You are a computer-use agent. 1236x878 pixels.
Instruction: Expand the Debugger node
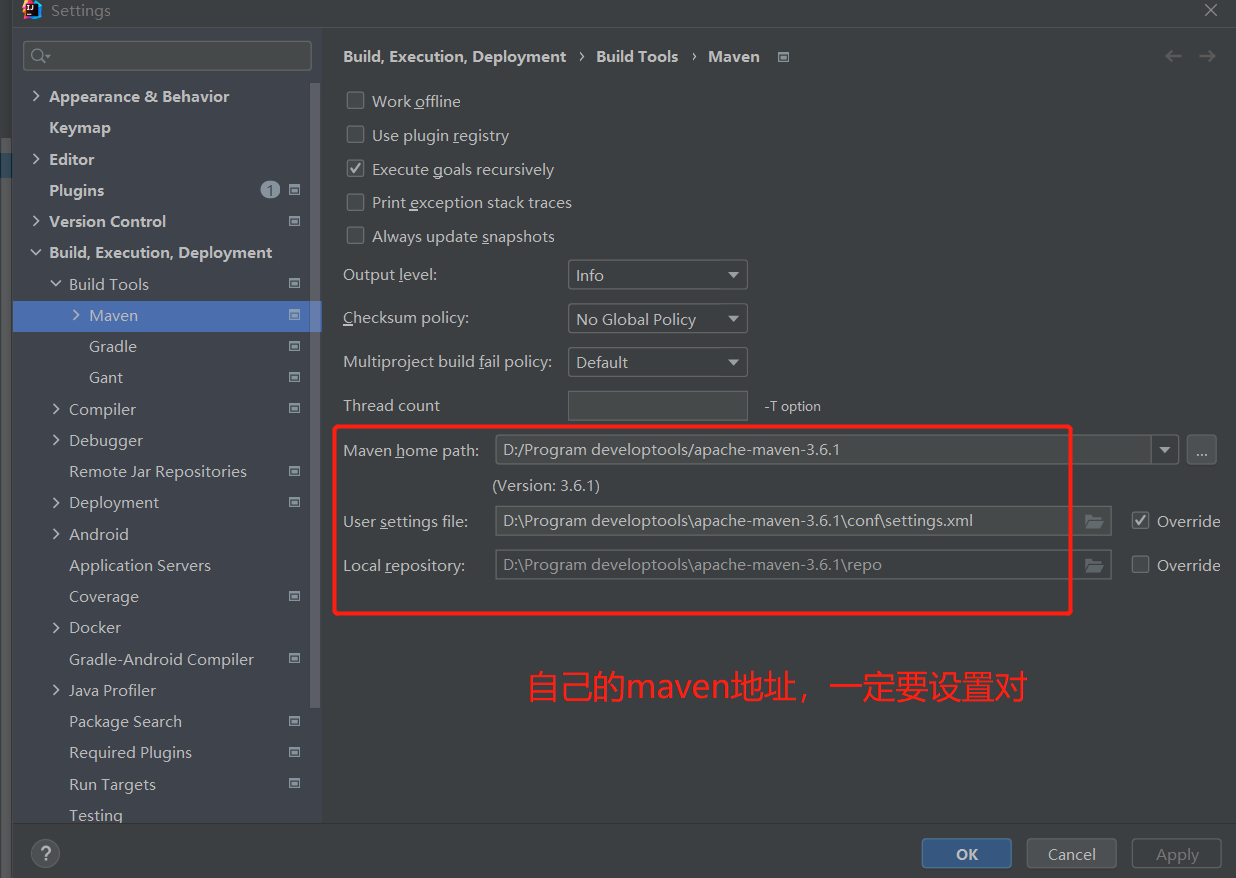[x=56, y=440]
